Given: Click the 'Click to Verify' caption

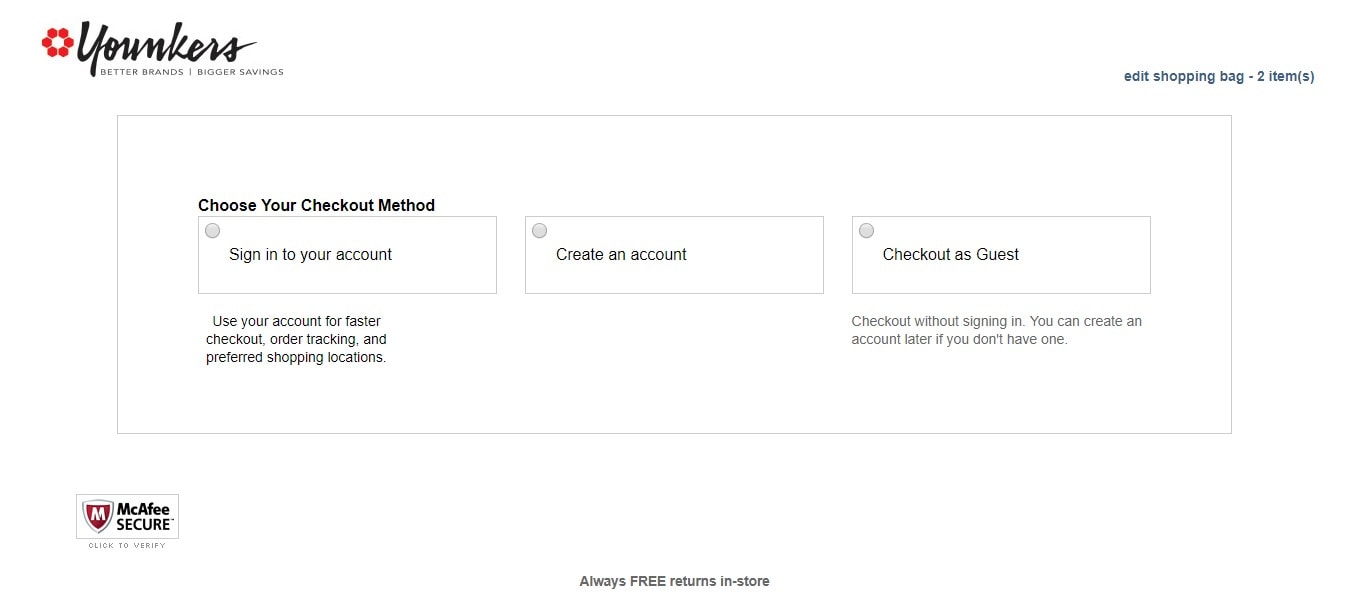Looking at the screenshot, I should tap(127, 545).
